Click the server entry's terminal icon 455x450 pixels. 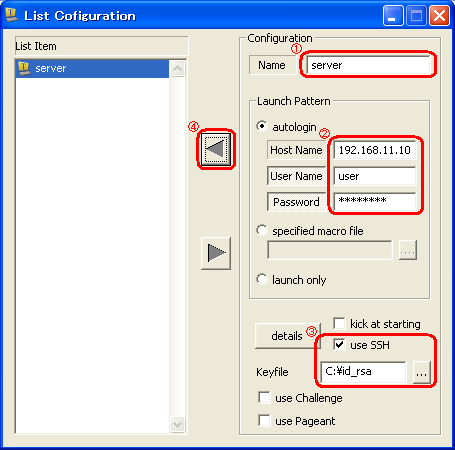24,68
